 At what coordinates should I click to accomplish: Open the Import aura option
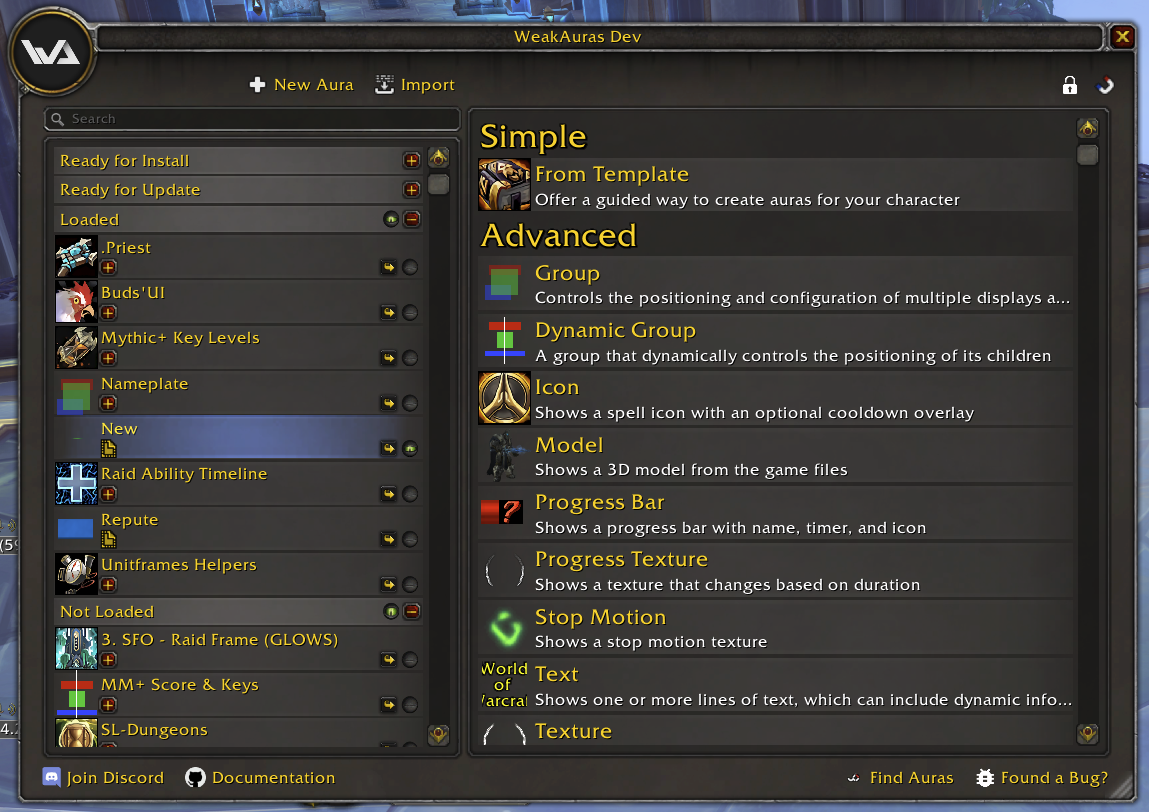click(x=415, y=85)
